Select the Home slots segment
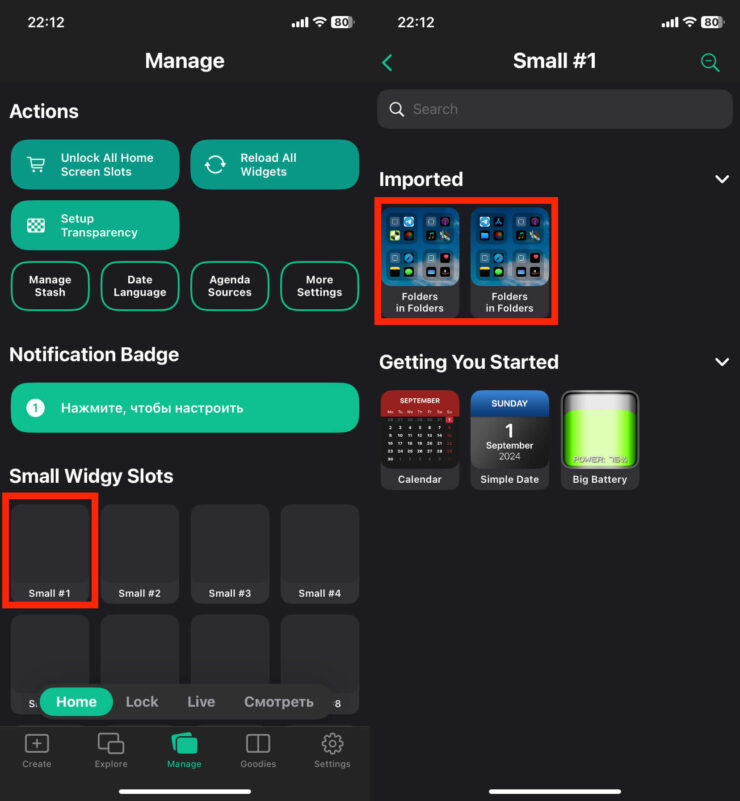This screenshot has width=740, height=801. (76, 702)
